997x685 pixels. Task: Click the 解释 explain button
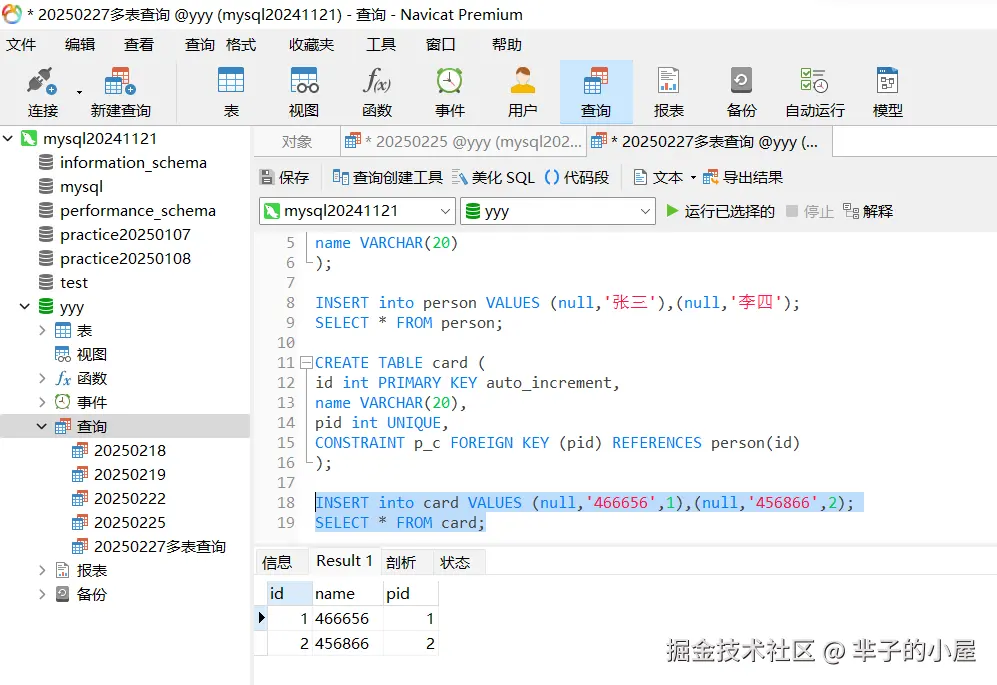click(868, 211)
